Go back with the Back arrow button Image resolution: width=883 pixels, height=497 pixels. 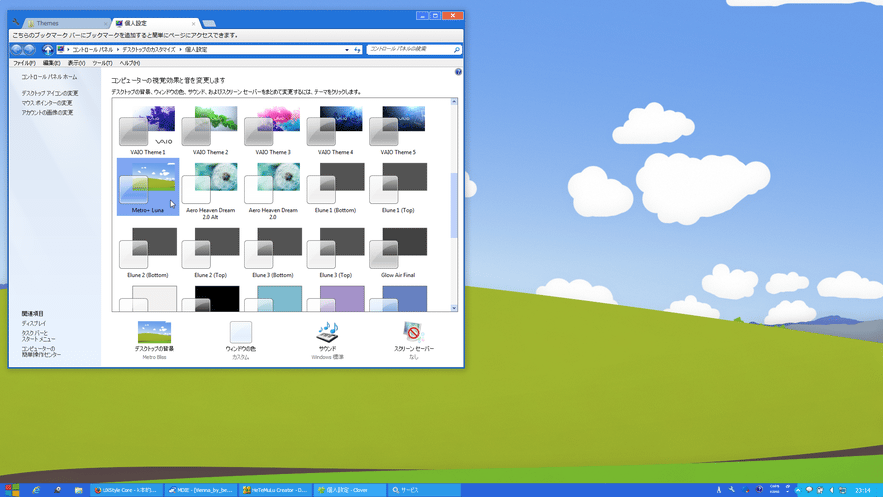click(17, 50)
